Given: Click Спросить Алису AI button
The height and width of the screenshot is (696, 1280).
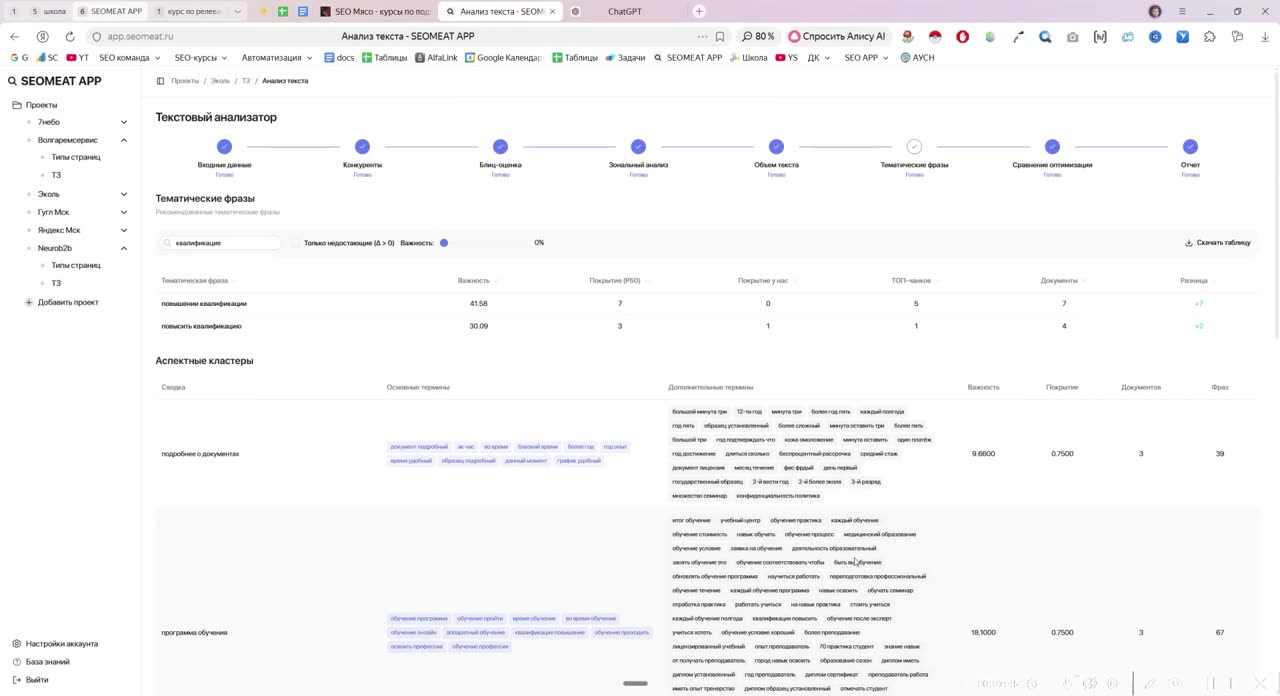Looking at the screenshot, I should [x=838, y=36].
